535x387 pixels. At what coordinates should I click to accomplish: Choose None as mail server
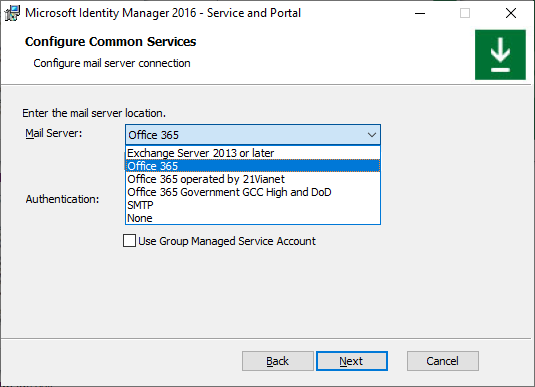click(253, 218)
